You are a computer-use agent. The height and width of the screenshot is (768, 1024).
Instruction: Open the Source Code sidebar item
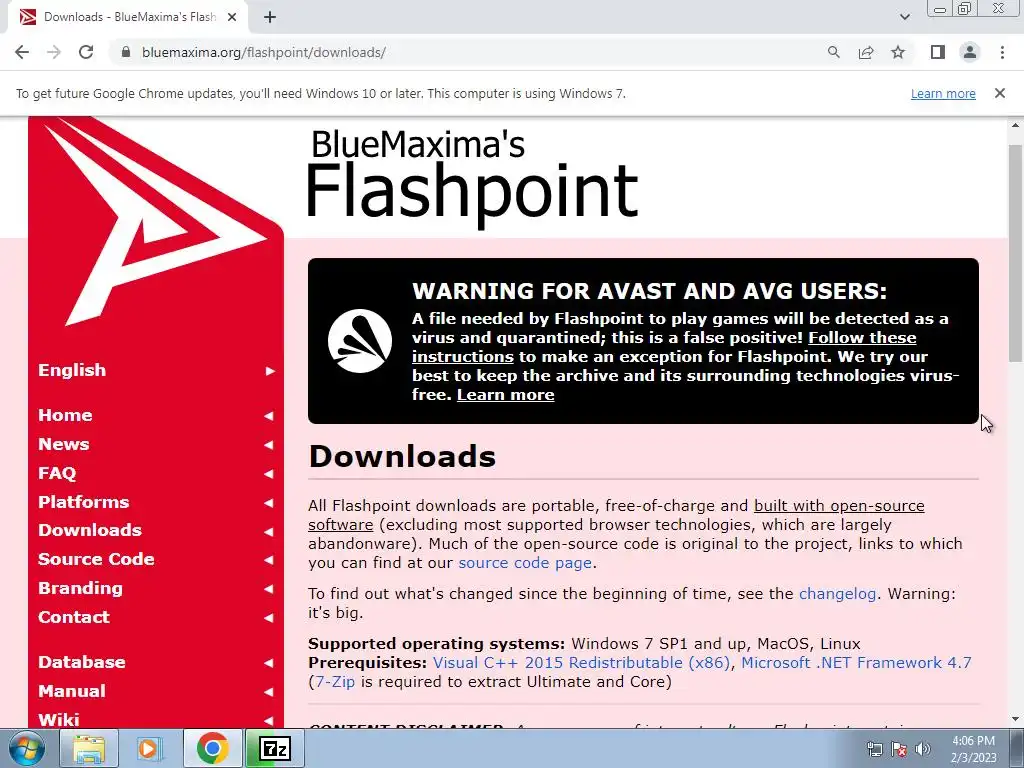[x=97, y=559]
